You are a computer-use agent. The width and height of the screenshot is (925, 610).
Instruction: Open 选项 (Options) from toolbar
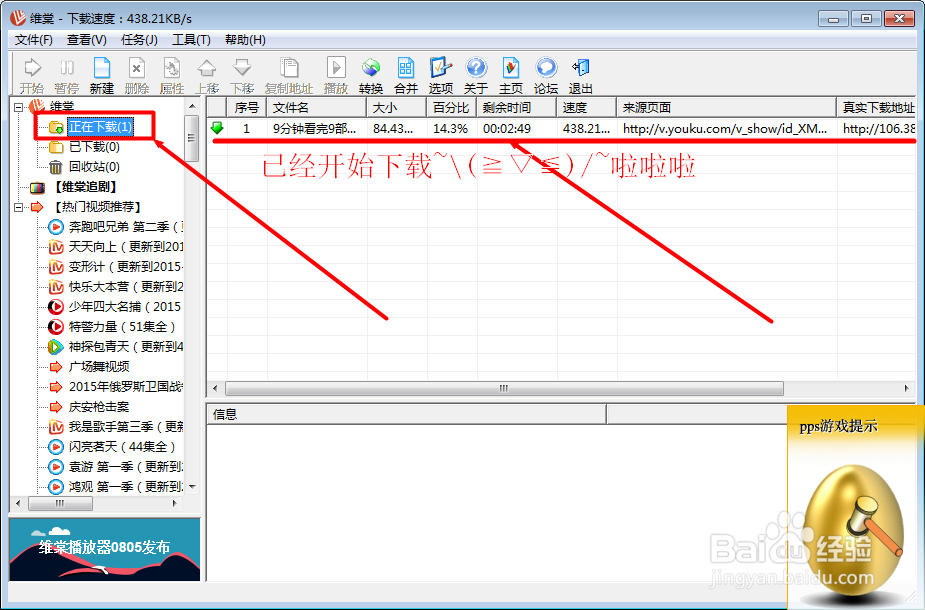441,76
